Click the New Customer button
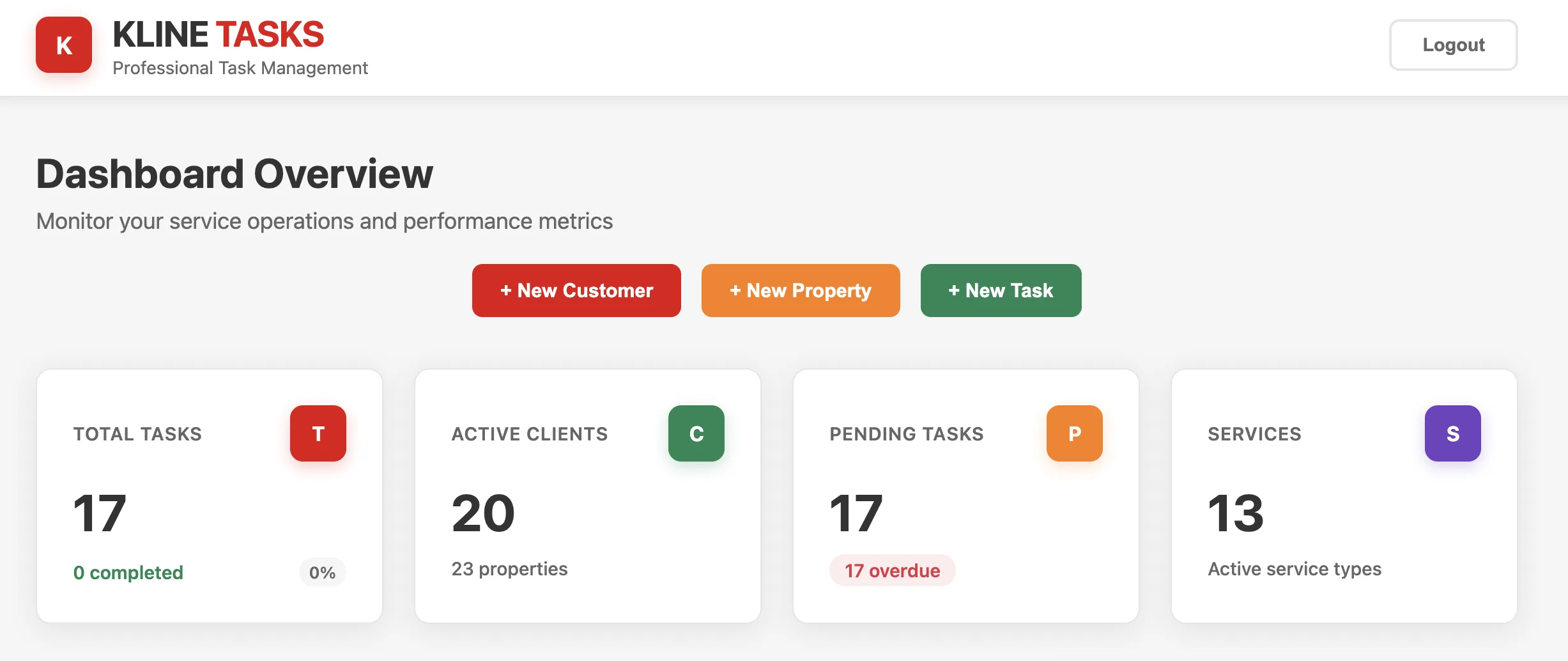The image size is (1568, 661). click(x=576, y=290)
